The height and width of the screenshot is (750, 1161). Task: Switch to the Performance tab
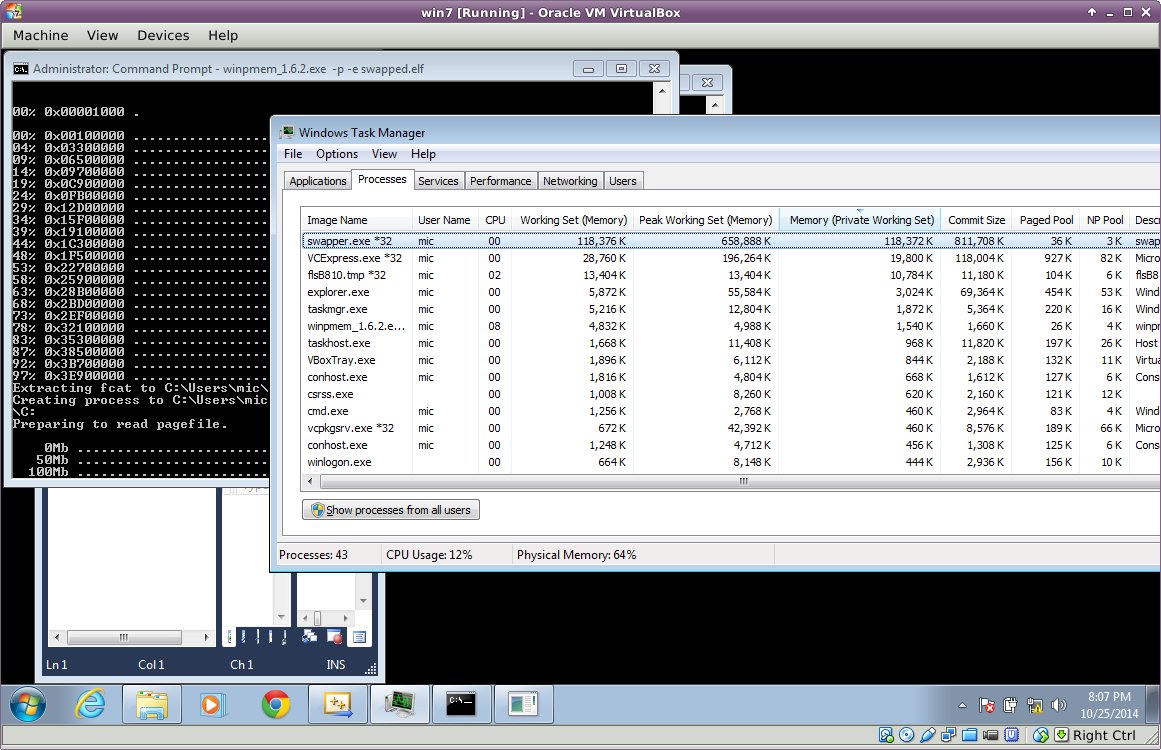(501, 181)
